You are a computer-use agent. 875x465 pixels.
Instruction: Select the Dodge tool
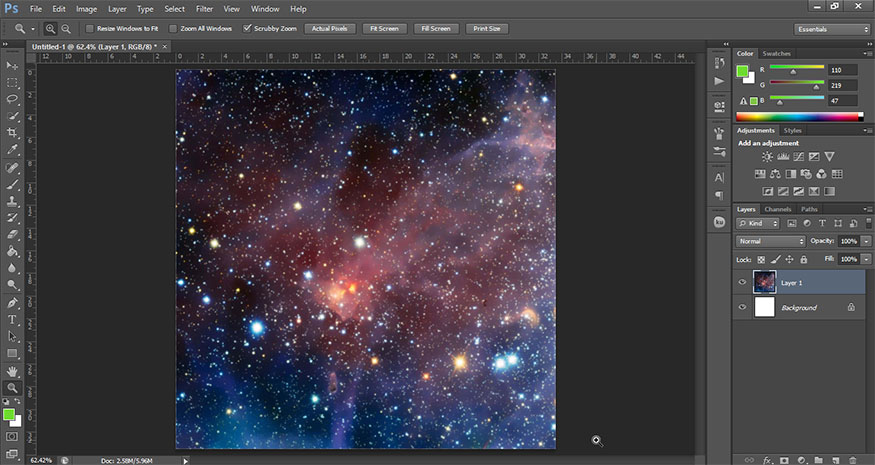12,285
